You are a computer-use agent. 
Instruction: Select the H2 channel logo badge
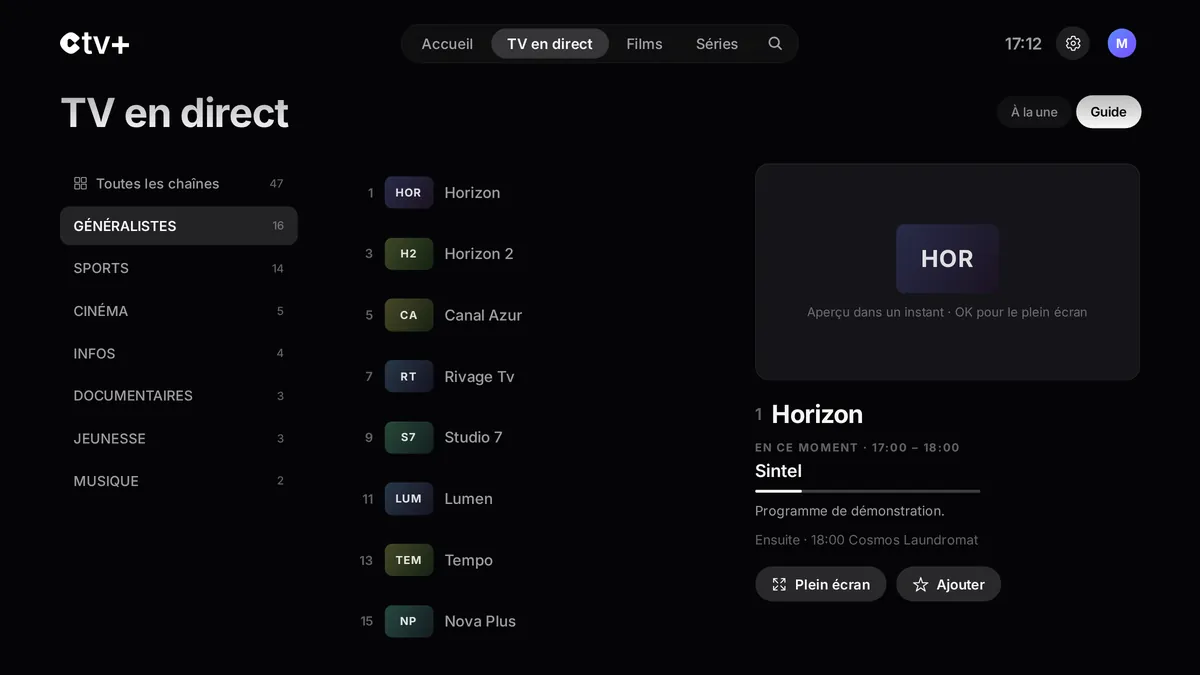(409, 254)
